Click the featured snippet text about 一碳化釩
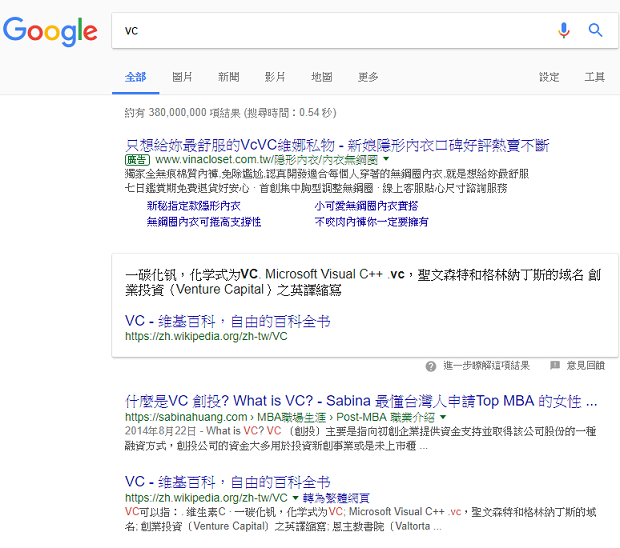Image resolution: width=620 pixels, height=548 pixels. click(363, 282)
